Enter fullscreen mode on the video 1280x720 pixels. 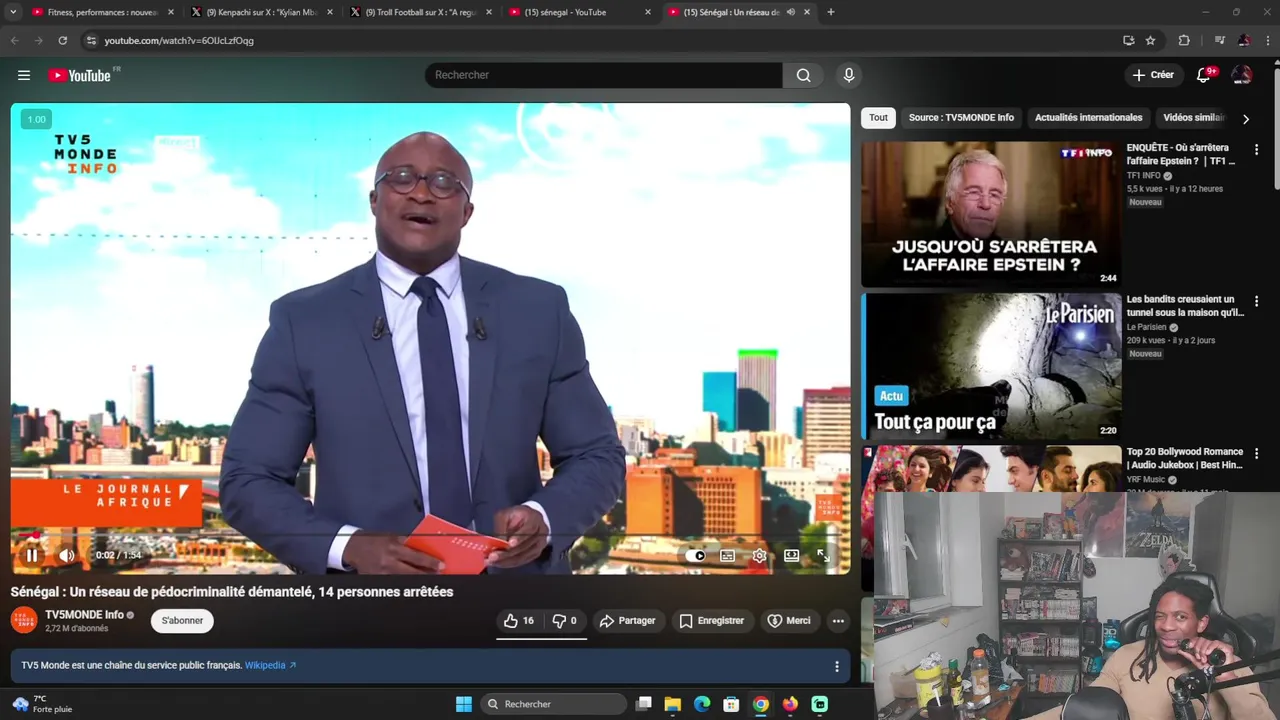coord(823,556)
